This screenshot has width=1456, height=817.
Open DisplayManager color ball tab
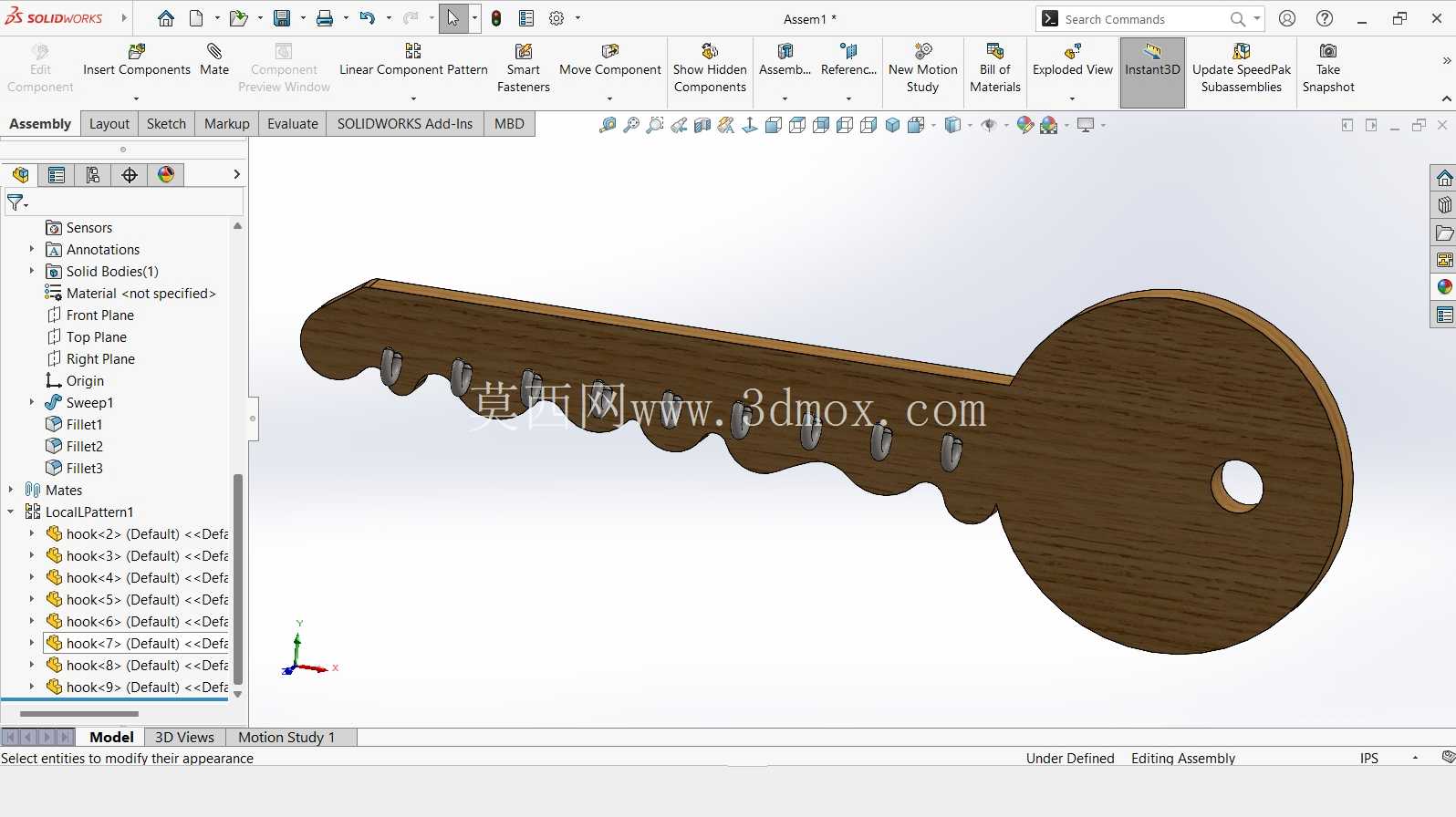click(x=166, y=175)
